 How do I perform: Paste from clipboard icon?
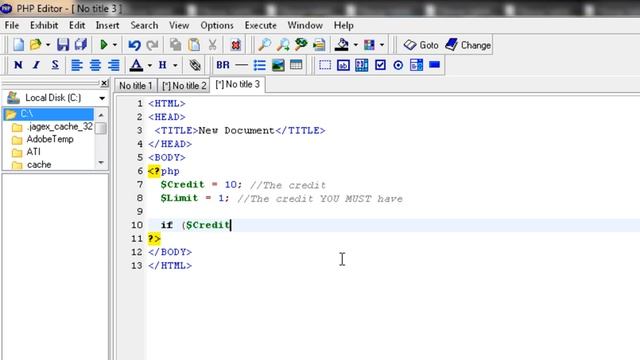coord(194,44)
